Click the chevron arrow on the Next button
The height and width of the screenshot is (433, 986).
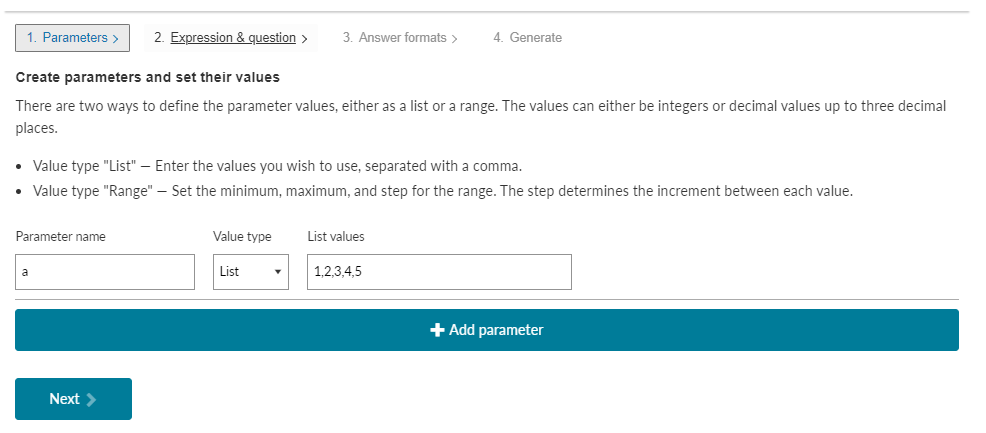[92, 399]
